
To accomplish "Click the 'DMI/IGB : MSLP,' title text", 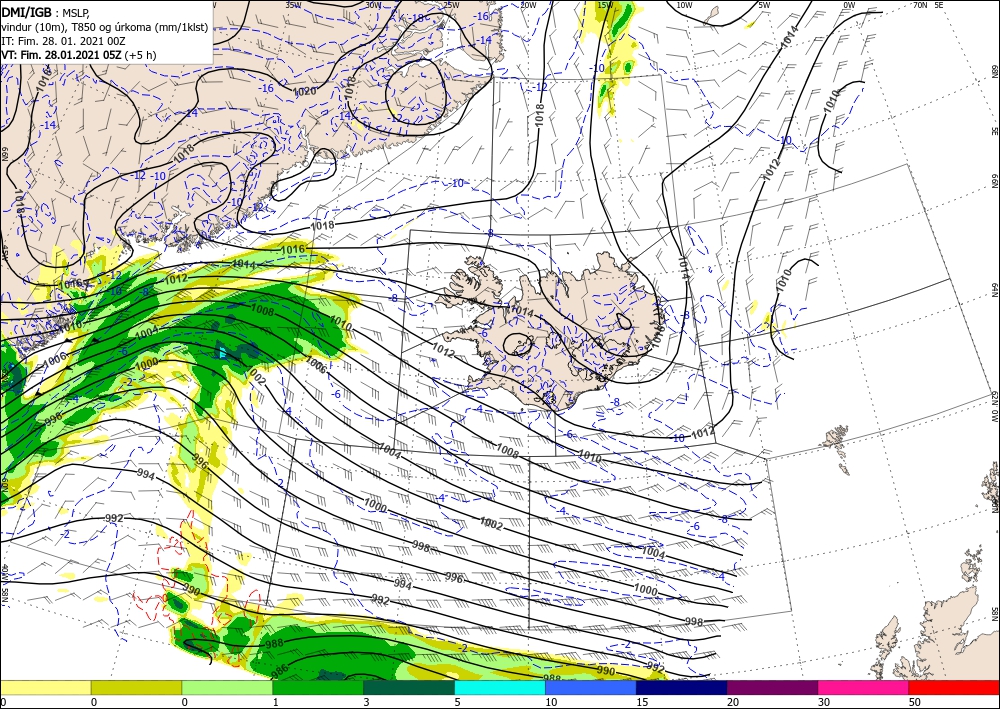I will 46,11.
